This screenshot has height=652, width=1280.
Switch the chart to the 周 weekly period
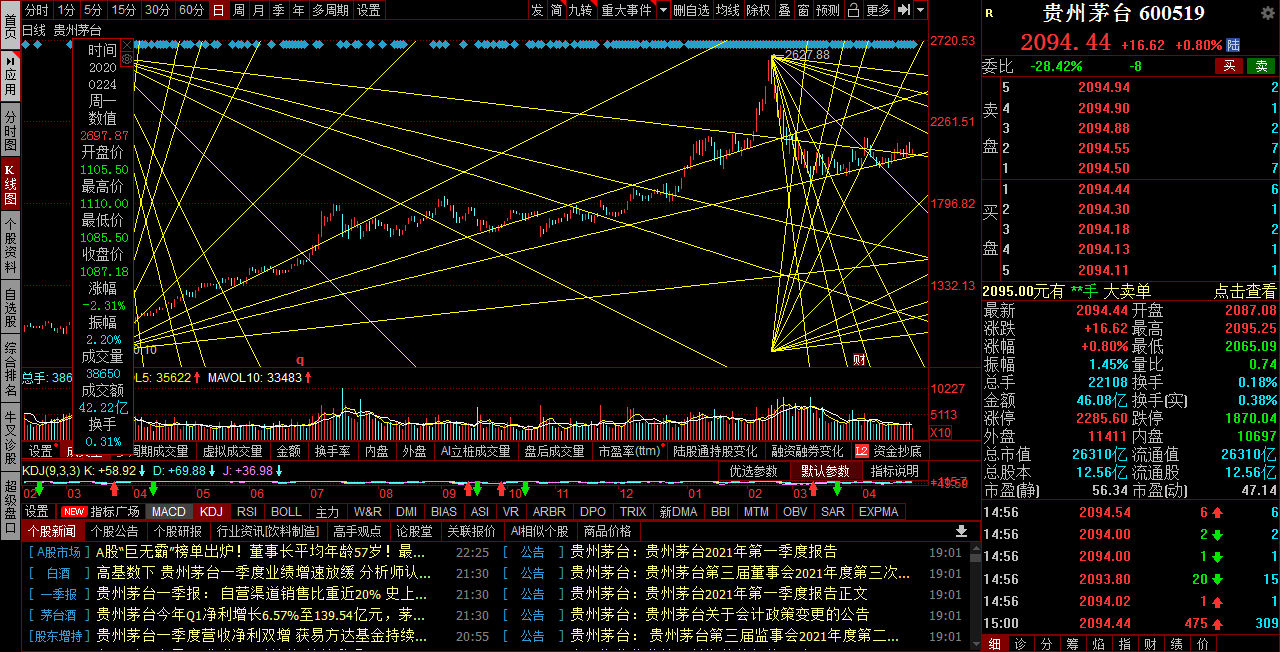pos(239,10)
